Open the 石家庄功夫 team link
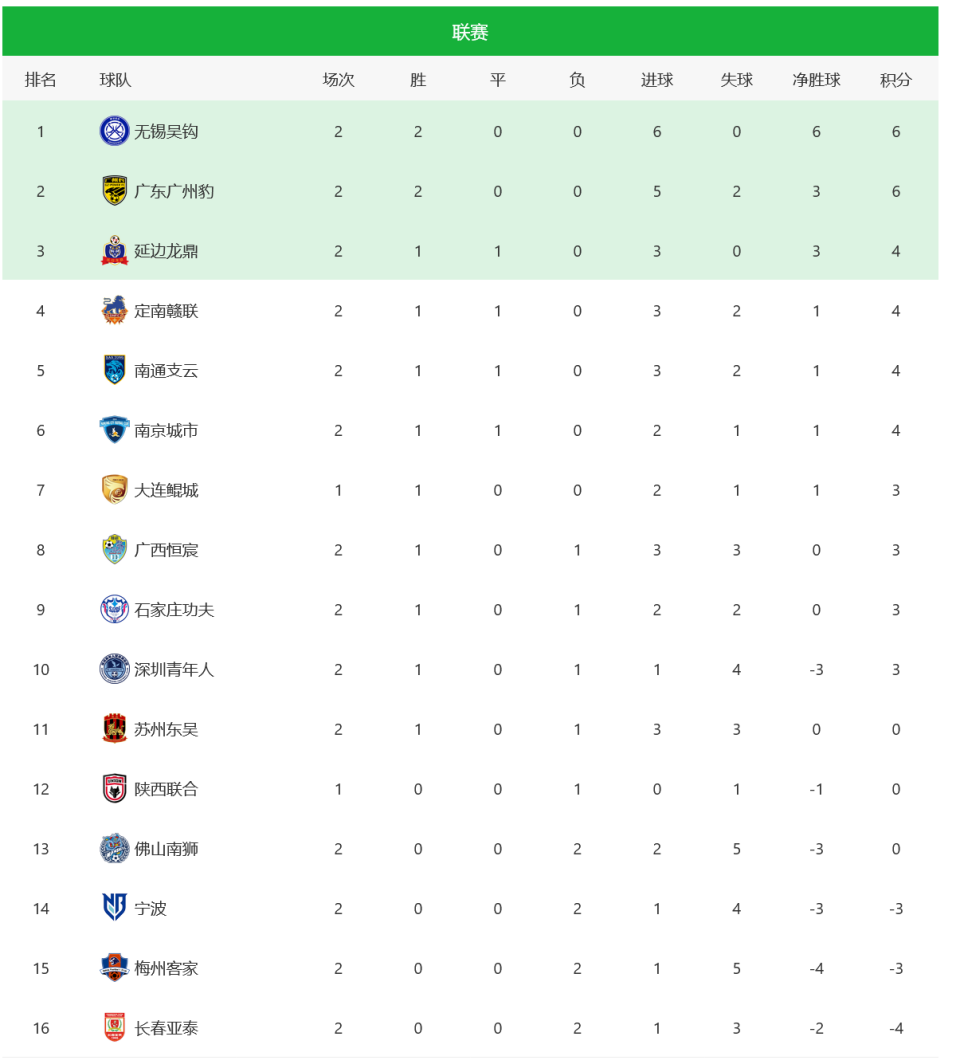This screenshot has width=960, height=1064. (174, 610)
